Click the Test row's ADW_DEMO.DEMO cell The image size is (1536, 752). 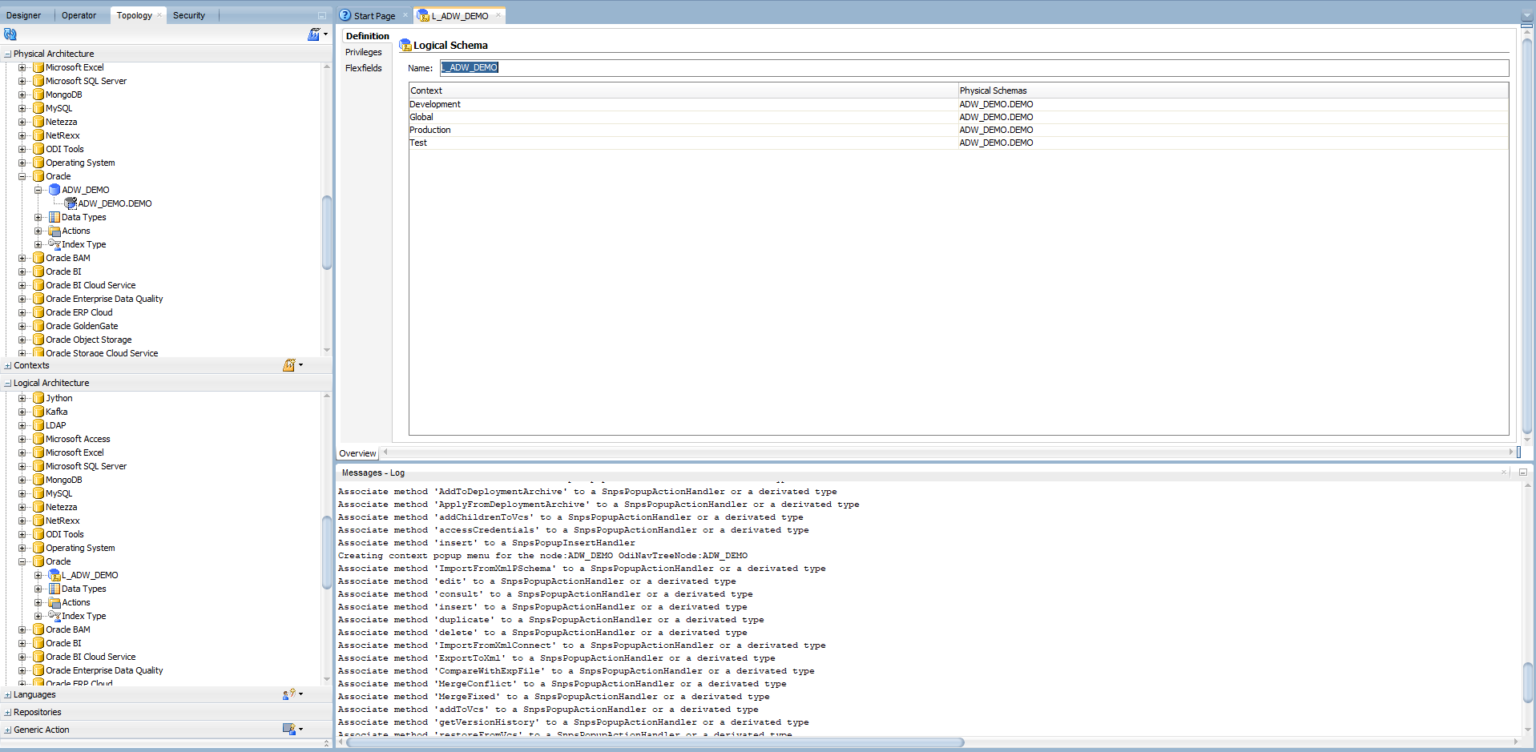[1233, 143]
